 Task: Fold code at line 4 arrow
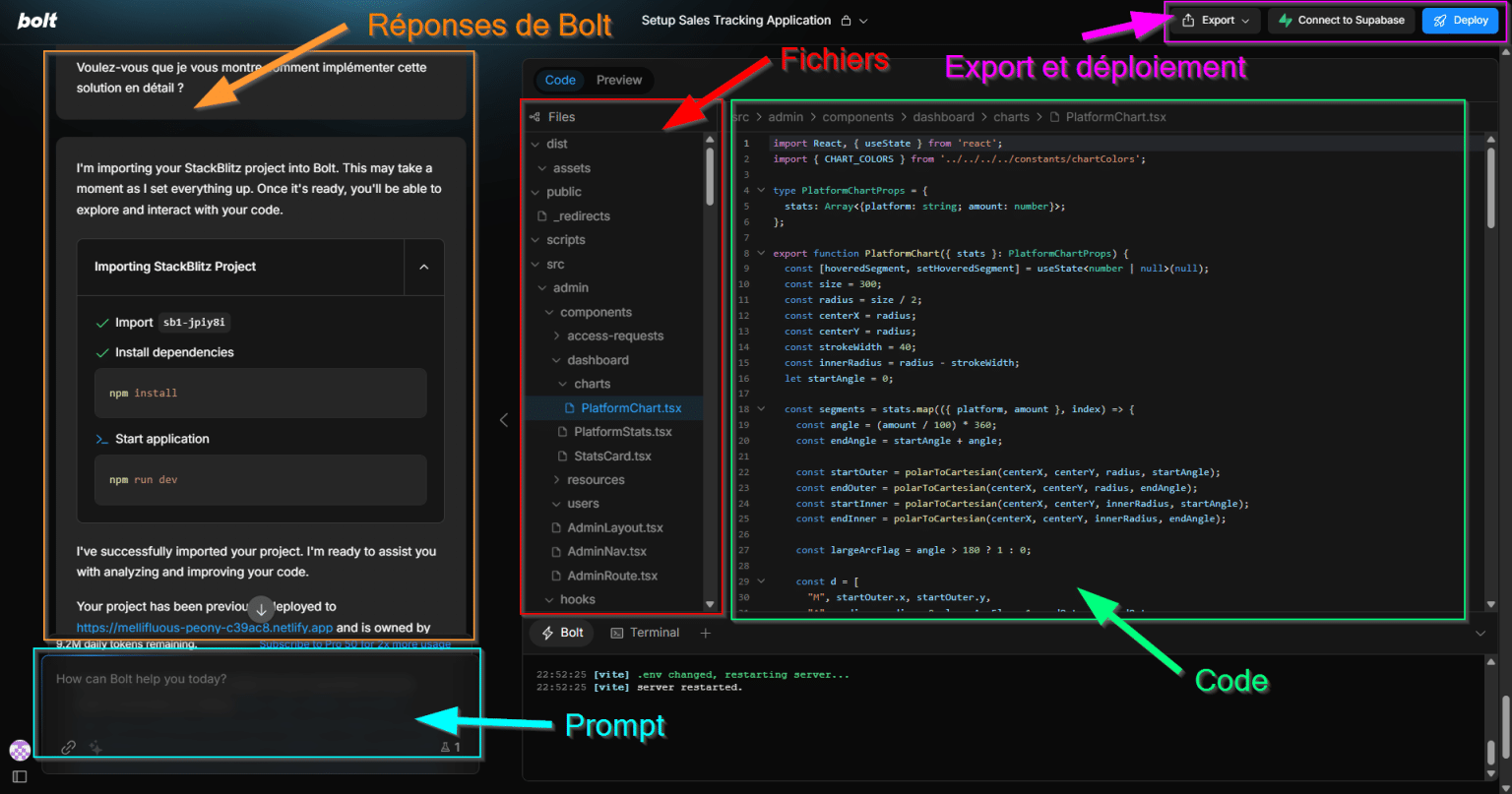tap(760, 190)
